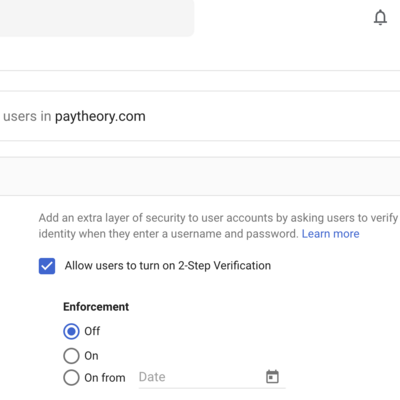400x400 pixels.
Task: Click the On from label text
Action: point(105,378)
